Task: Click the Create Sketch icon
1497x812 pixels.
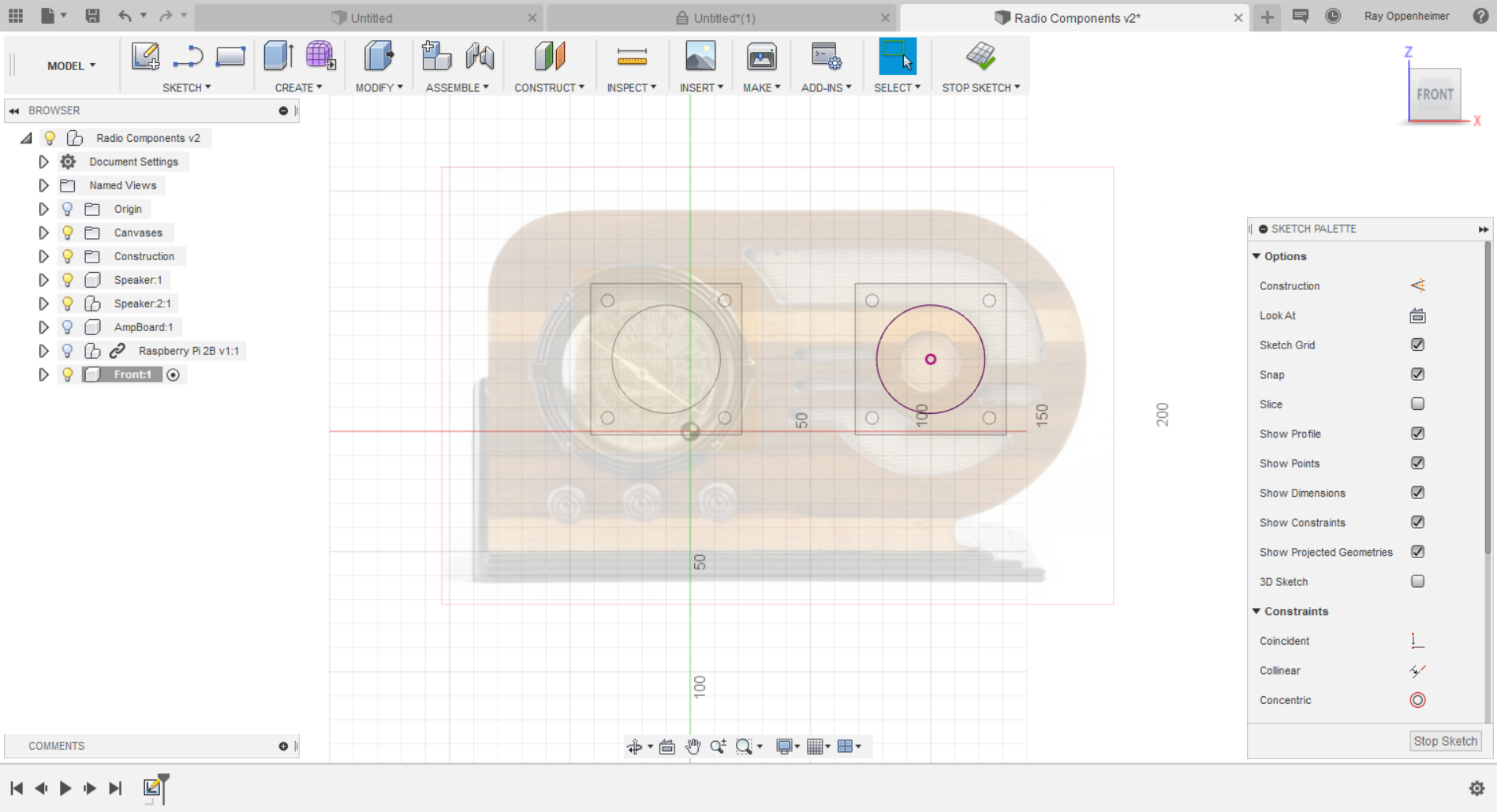Action: point(145,56)
